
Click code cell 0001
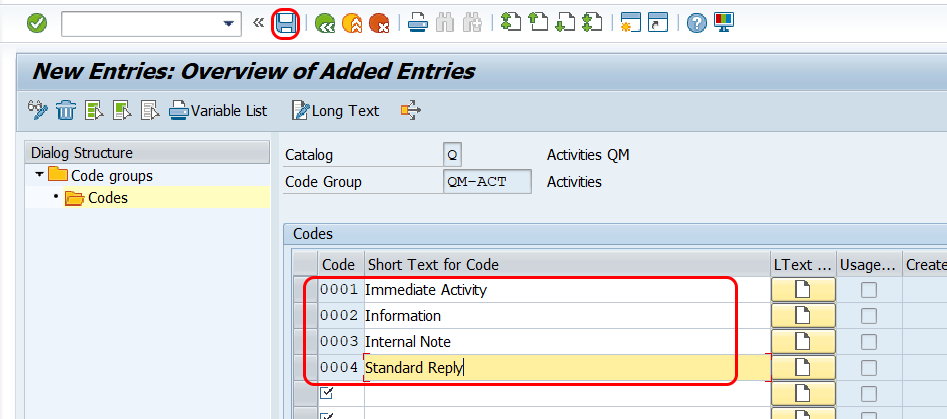(341, 290)
